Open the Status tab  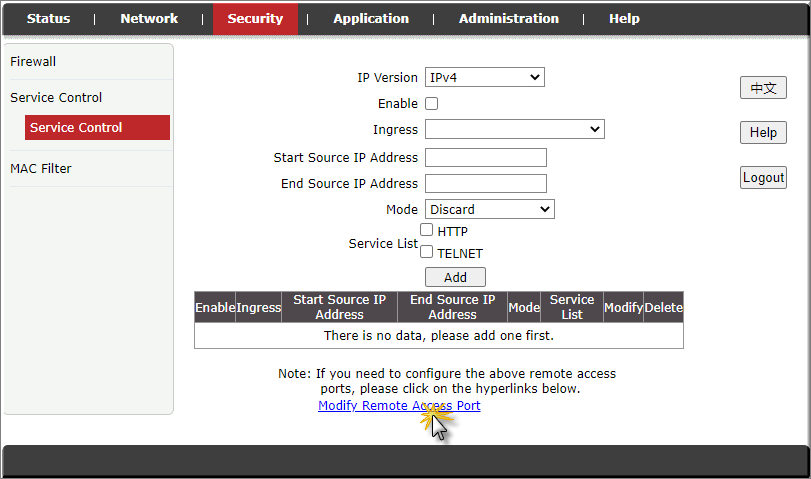pos(48,19)
